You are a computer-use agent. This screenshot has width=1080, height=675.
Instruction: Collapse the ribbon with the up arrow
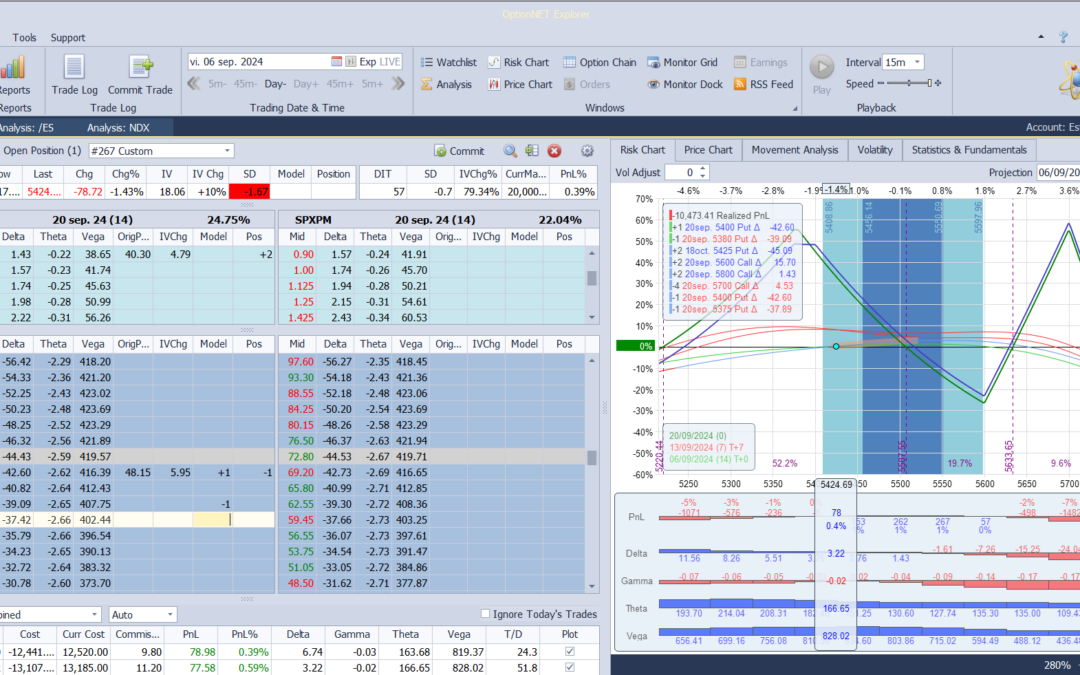click(1041, 37)
